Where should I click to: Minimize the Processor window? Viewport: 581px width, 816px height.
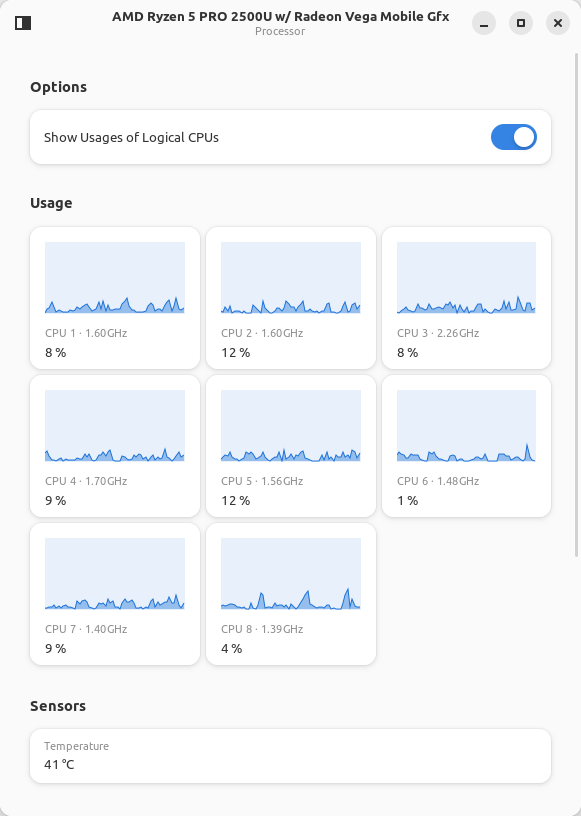pyautogui.click(x=484, y=23)
